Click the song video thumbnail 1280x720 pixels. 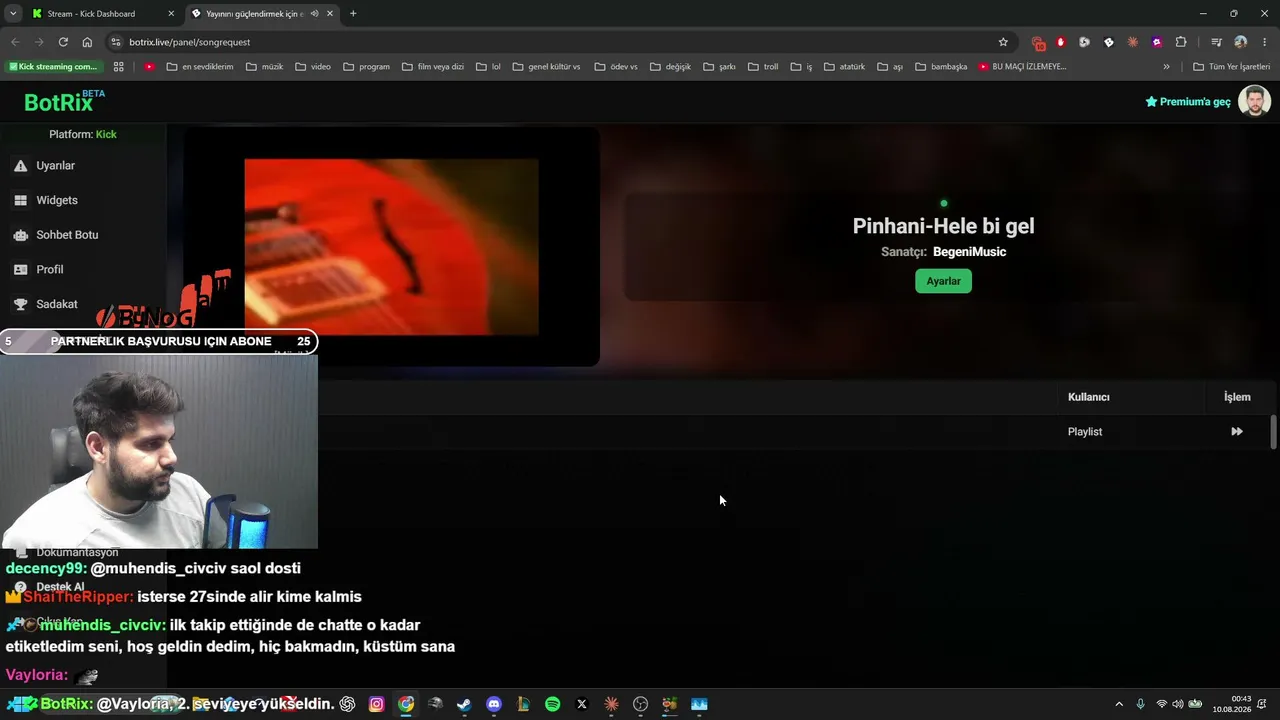[391, 247]
